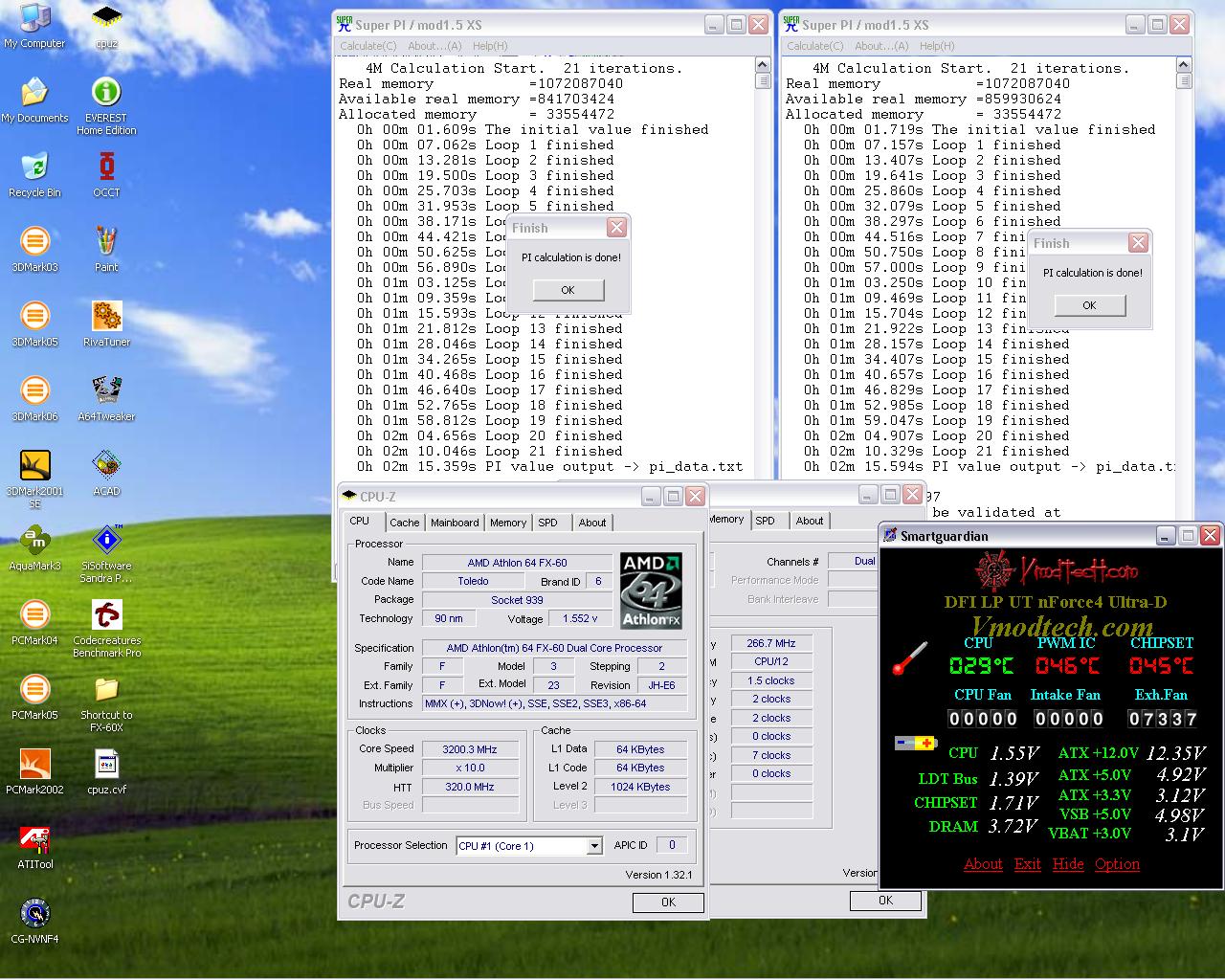Open About...(A) menu in left Super PI
This screenshot has width=1225, height=980.
click(434, 46)
